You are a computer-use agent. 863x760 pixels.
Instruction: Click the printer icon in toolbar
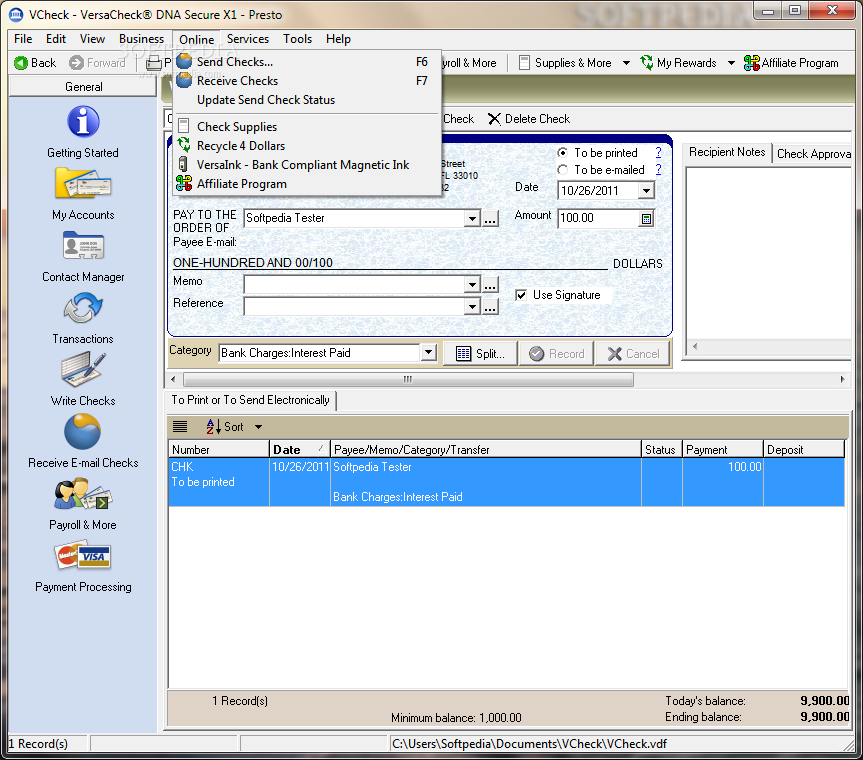tap(154, 63)
